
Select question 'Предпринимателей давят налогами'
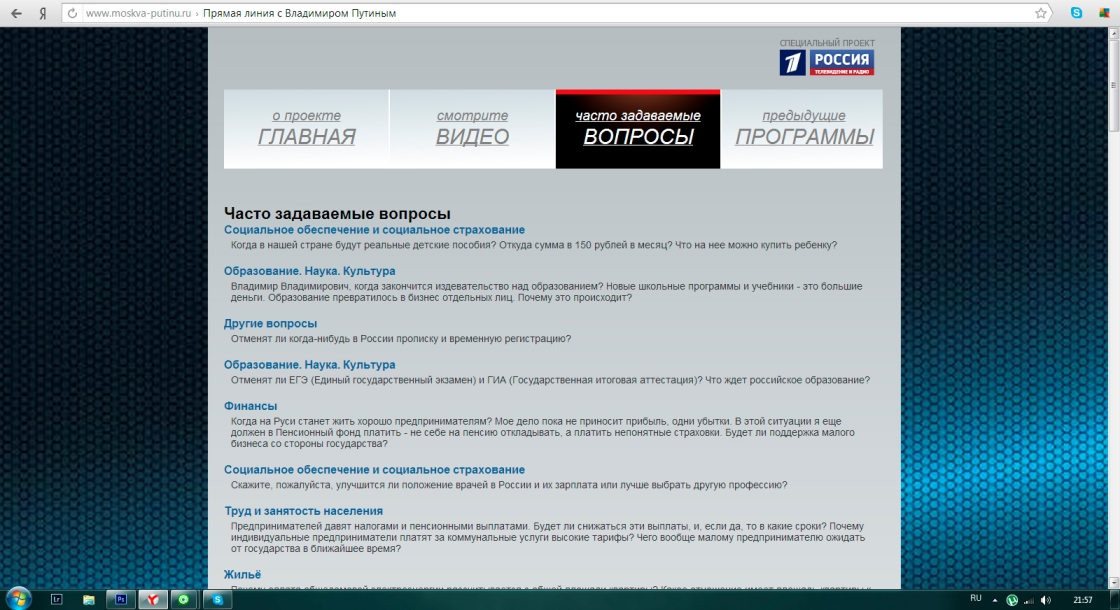coord(548,538)
